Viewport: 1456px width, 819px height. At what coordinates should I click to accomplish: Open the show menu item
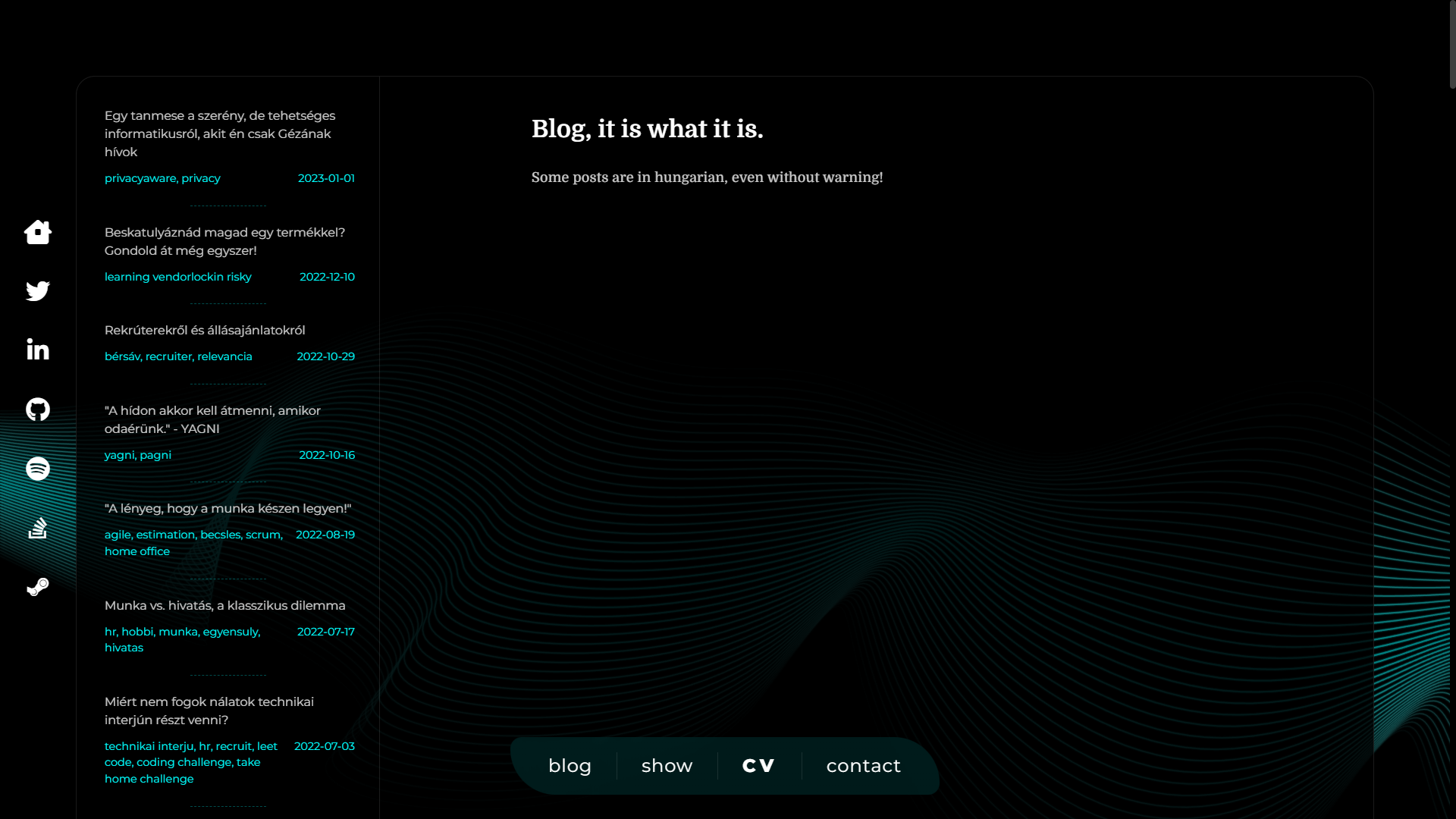click(667, 766)
